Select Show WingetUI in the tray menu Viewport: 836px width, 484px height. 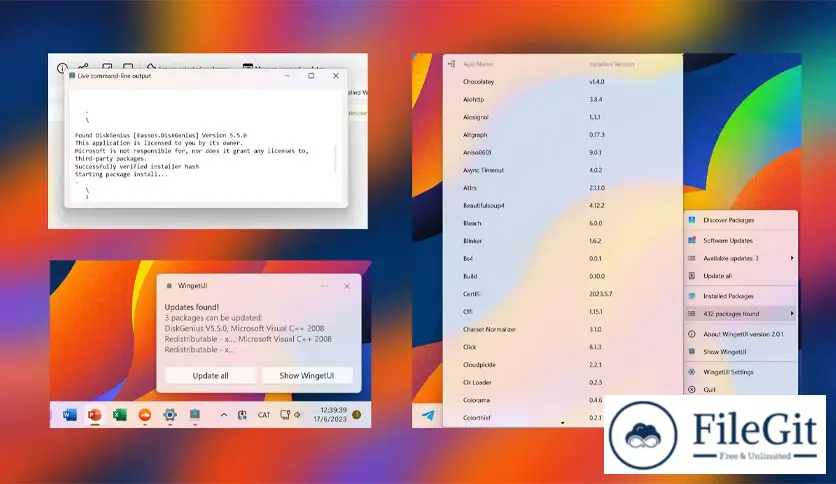click(741, 352)
